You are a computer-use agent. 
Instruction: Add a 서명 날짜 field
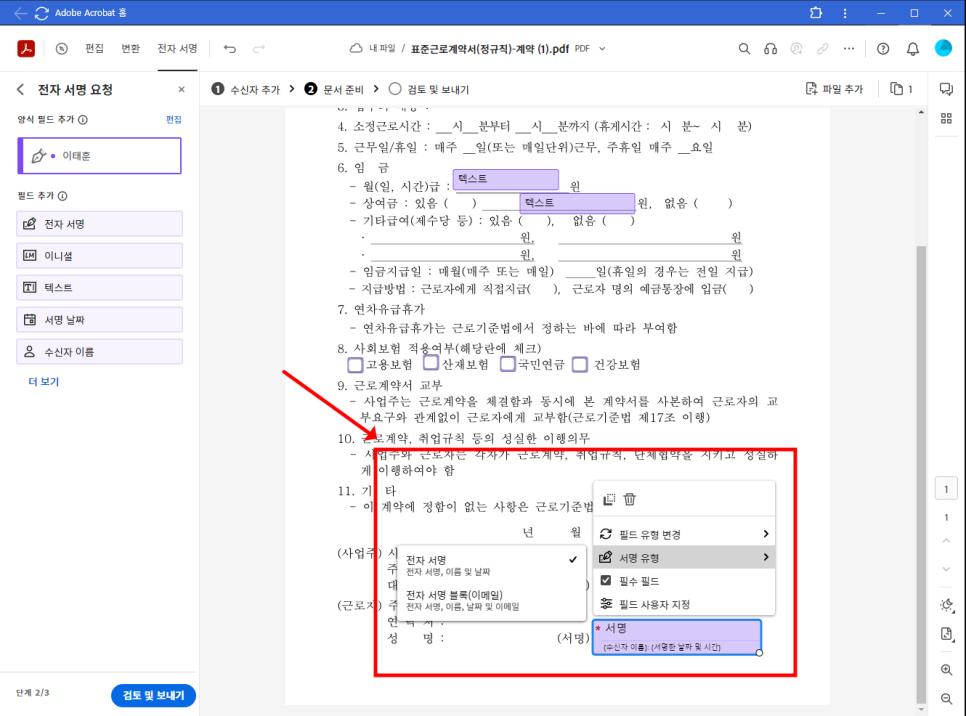pyautogui.click(x=100, y=320)
